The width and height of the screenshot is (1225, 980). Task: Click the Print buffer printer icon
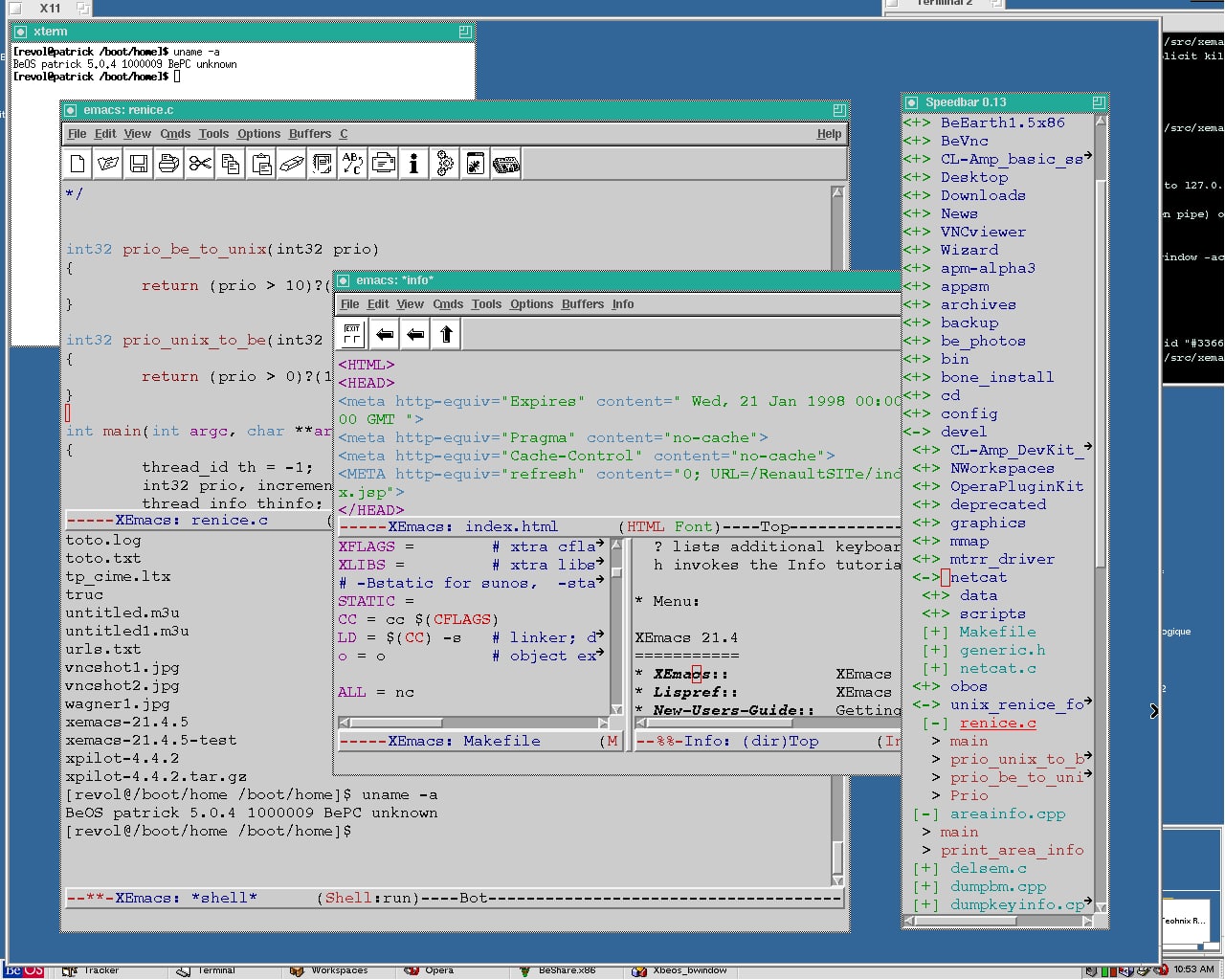coord(169,164)
